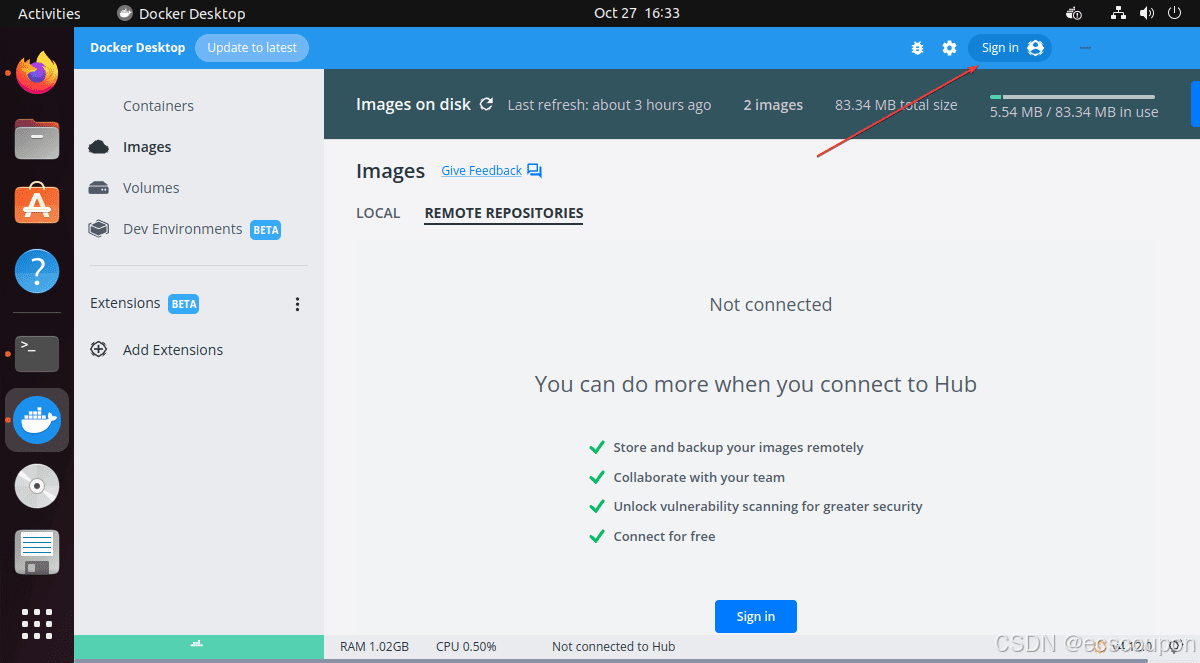1200x663 pixels.
Task: Click the volume icon in the system tray
Action: tap(1146, 13)
